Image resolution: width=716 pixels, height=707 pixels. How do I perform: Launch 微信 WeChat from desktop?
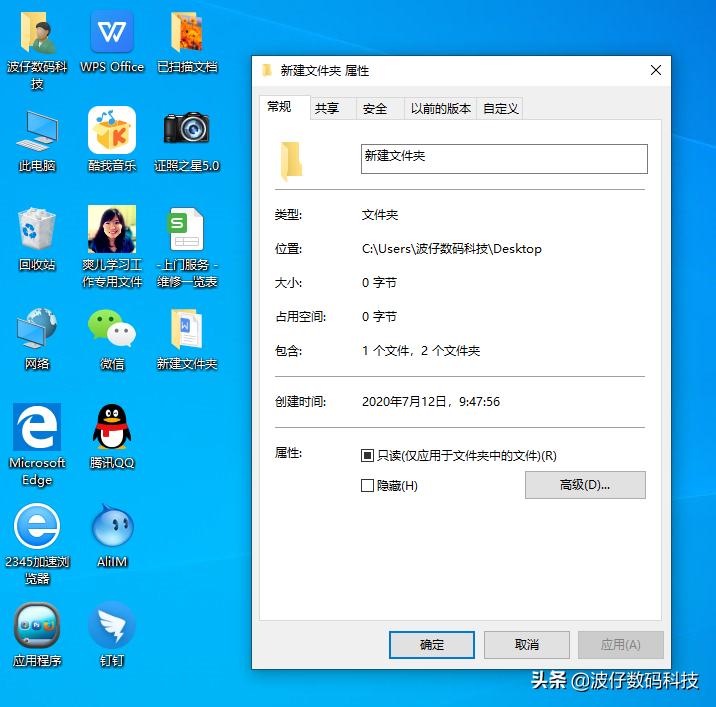112,328
